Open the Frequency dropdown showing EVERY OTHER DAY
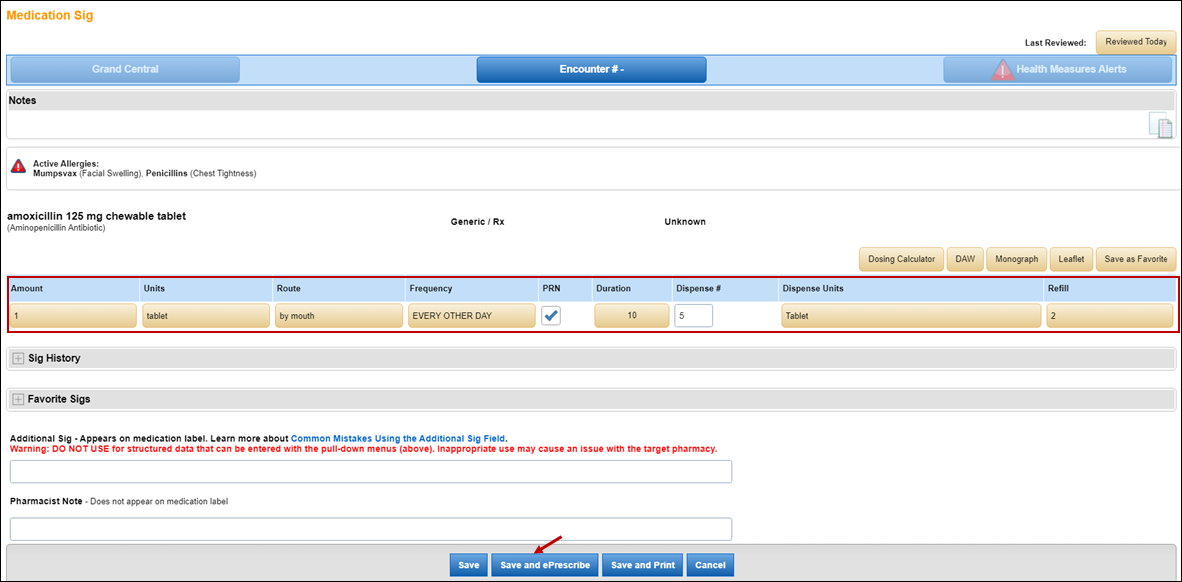The width and height of the screenshot is (1182, 582). click(469, 316)
